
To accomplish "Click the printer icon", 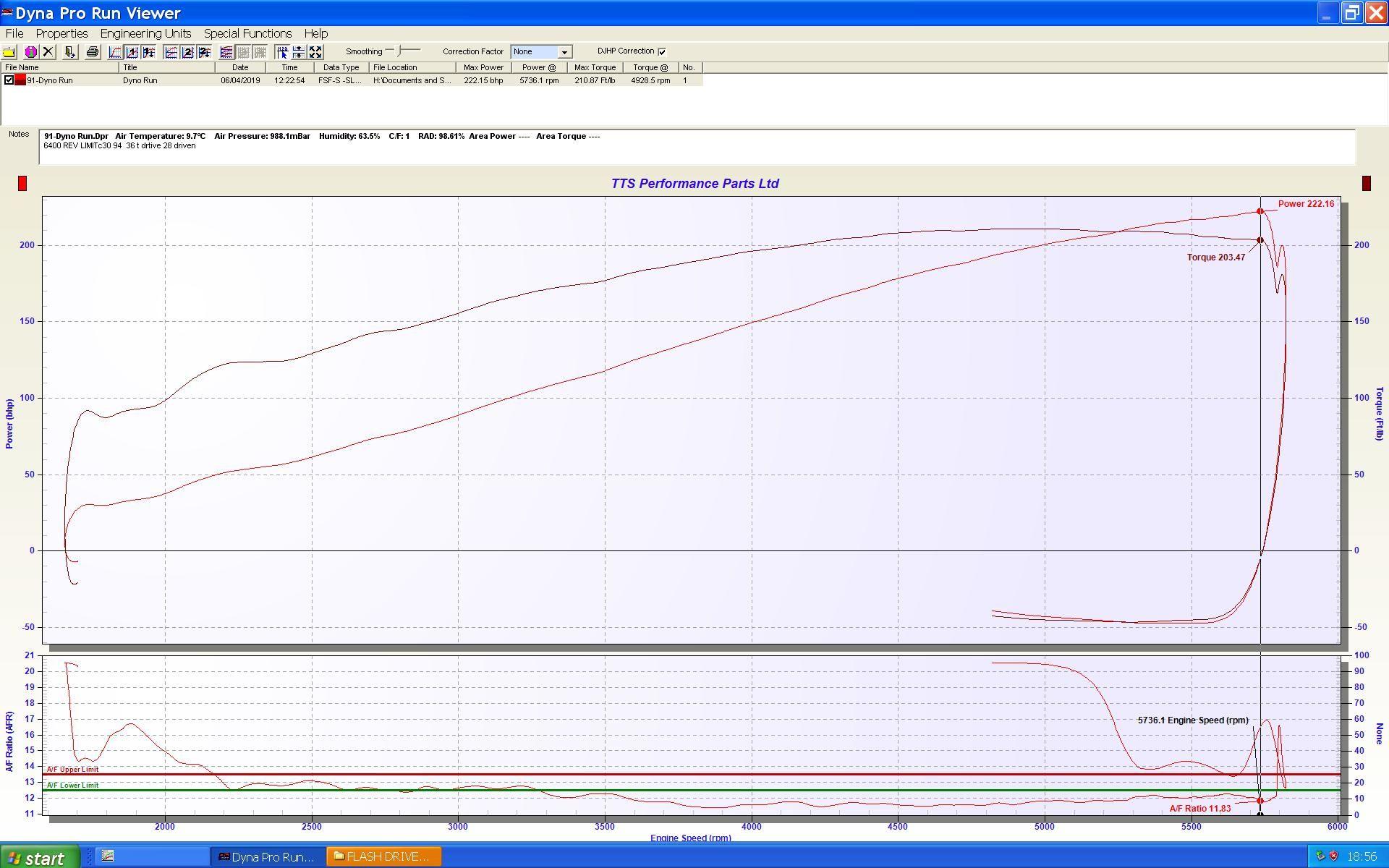I will 92,52.
